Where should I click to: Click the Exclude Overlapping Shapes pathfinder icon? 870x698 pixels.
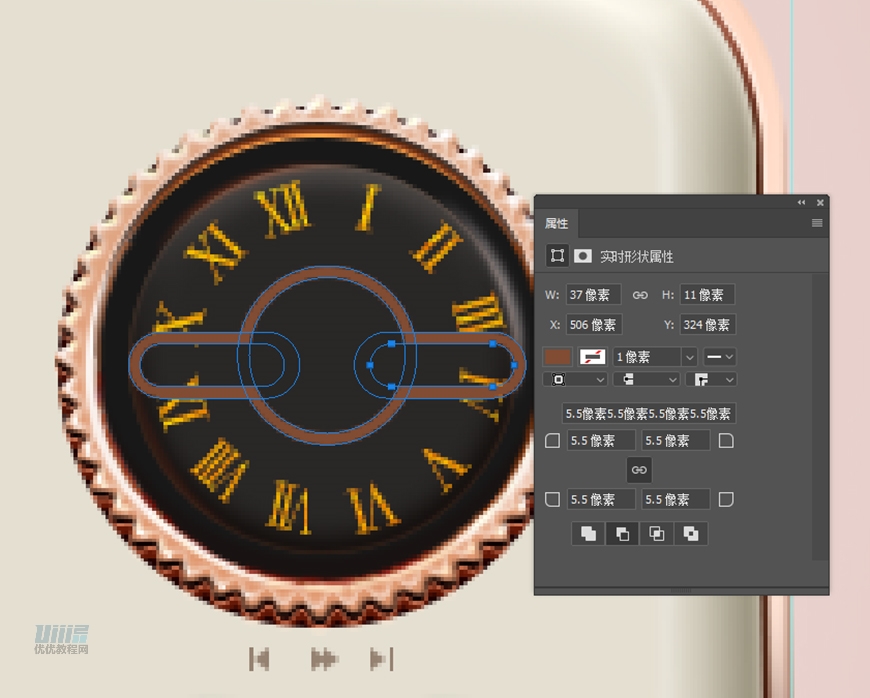[691, 534]
